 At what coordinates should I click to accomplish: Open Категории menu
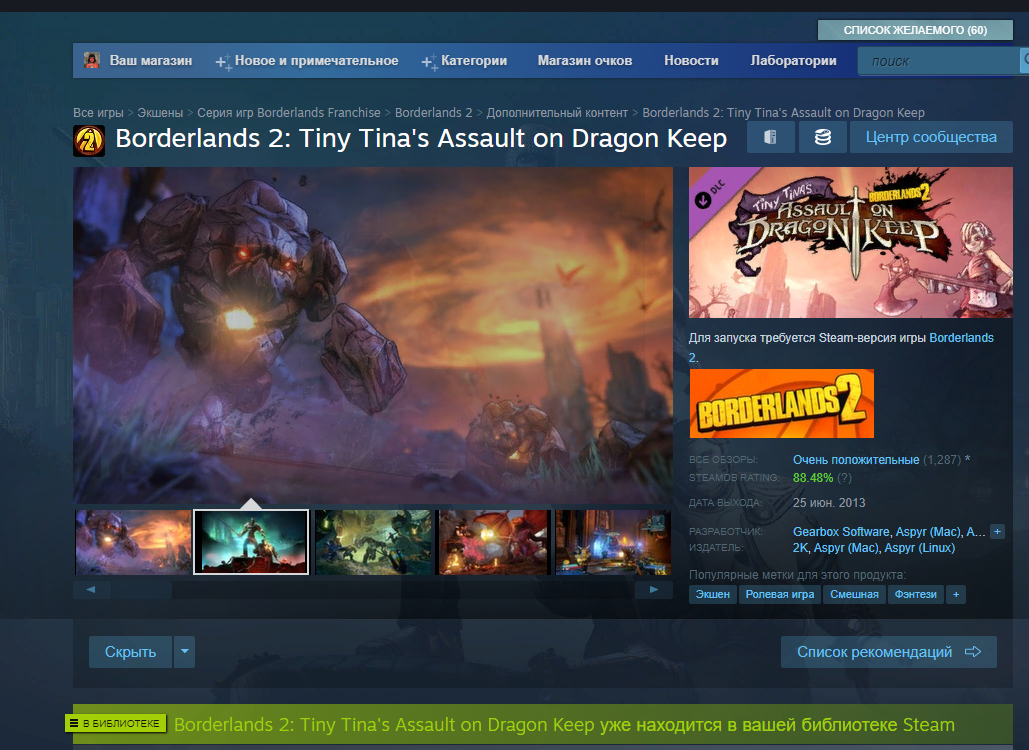coord(473,60)
